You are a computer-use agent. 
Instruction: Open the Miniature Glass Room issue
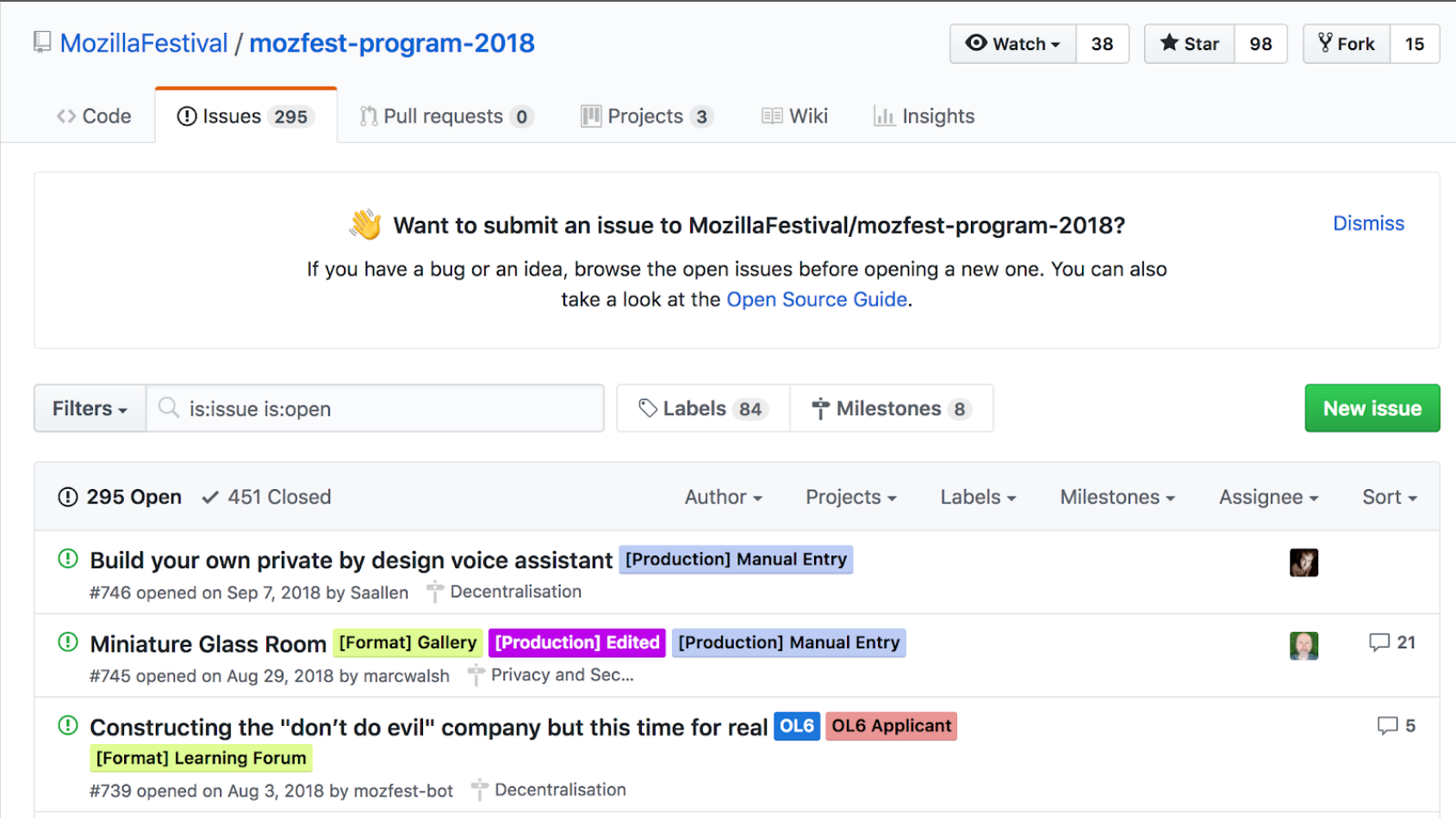click(x=208, y=644)
